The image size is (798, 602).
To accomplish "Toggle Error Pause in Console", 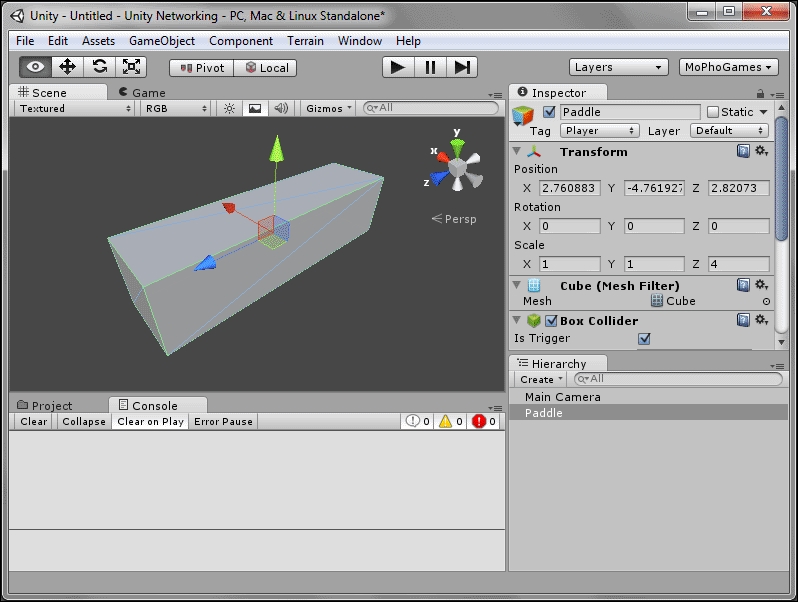I will point(223,421).
